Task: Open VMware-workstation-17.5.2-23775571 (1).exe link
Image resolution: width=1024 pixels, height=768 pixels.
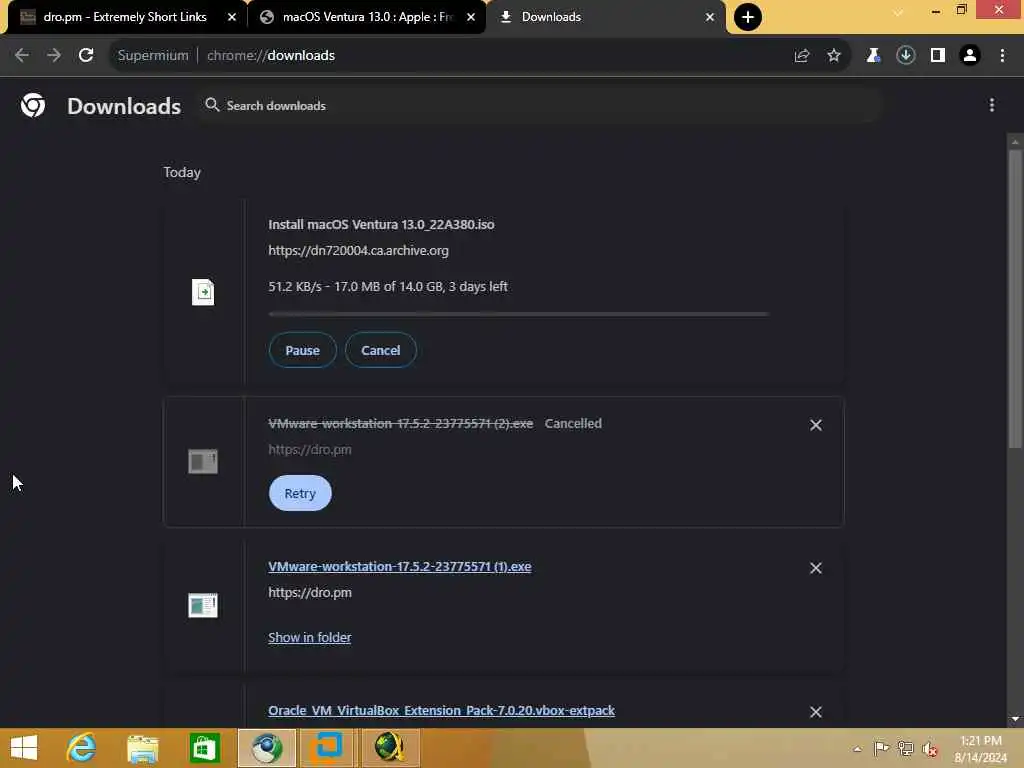Action: pos(400,566)
